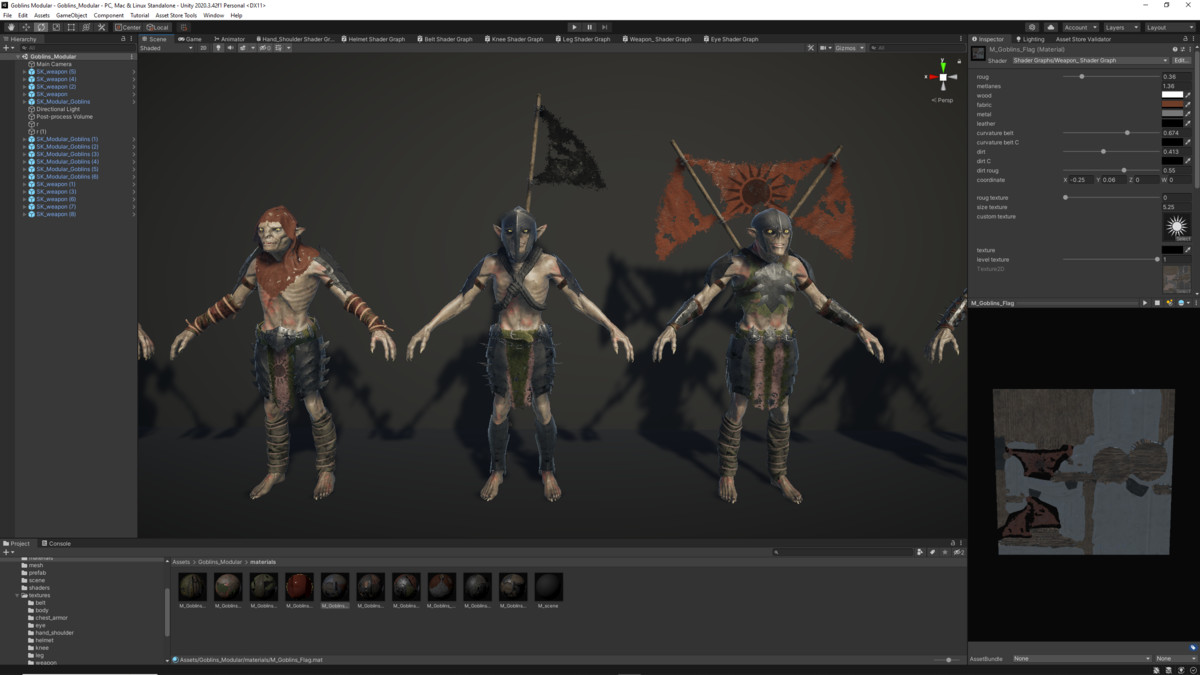Start Play mode
Image resolution: width=1200 pixels, height=675 pixels.
coord(574,27)
